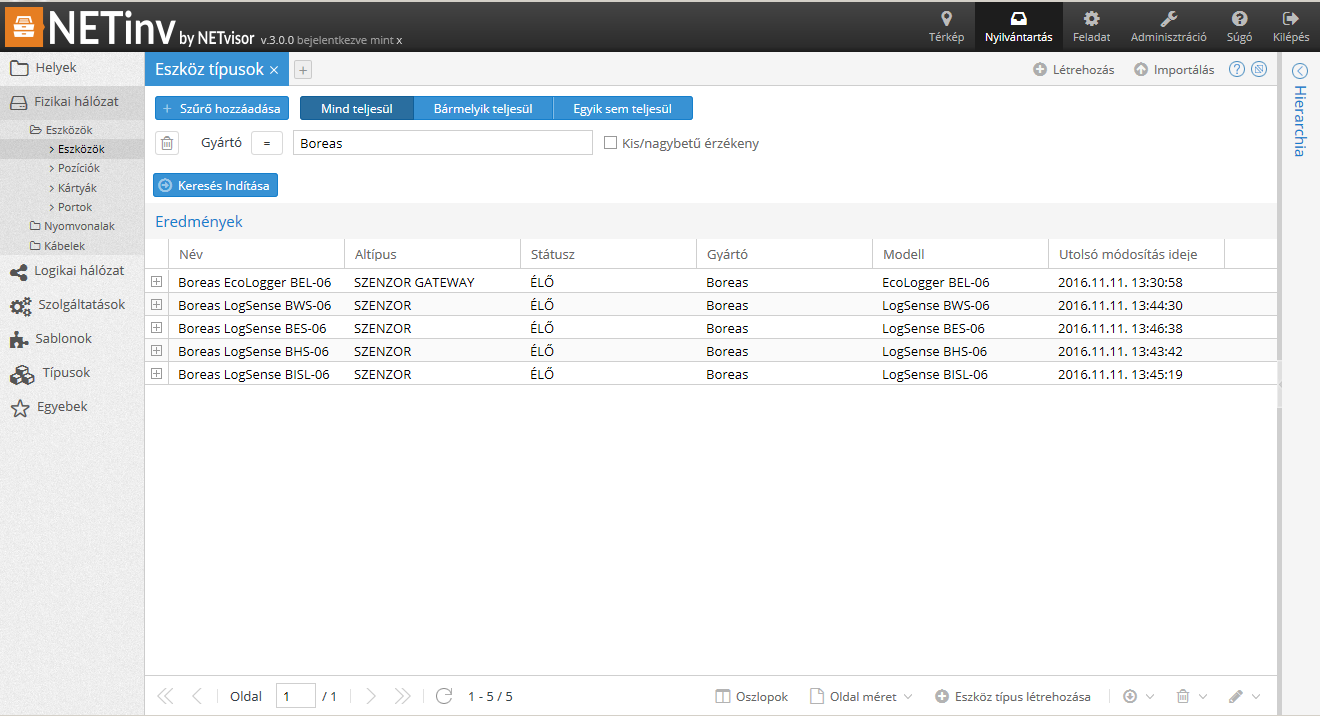Select Portok in tree
This screenshot has width=1320, height=716.
click(x=71, y=207)
